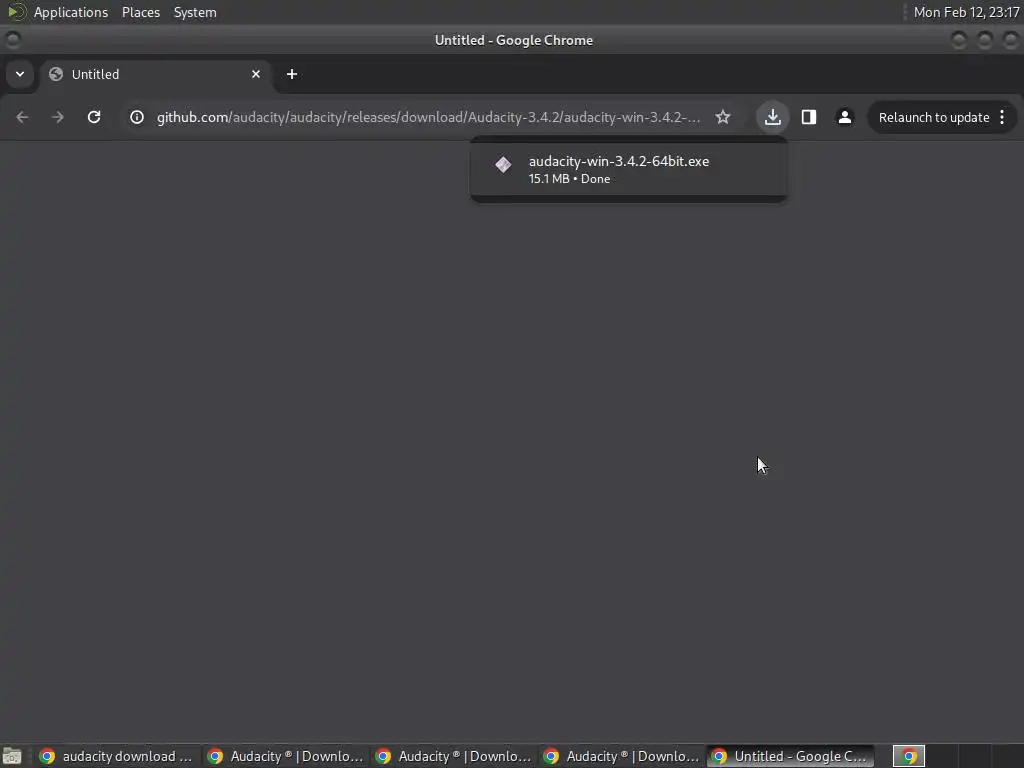Click the '15.1 MB • Done' status text
Screen dimensions: 1024x768
click(569, 179)
